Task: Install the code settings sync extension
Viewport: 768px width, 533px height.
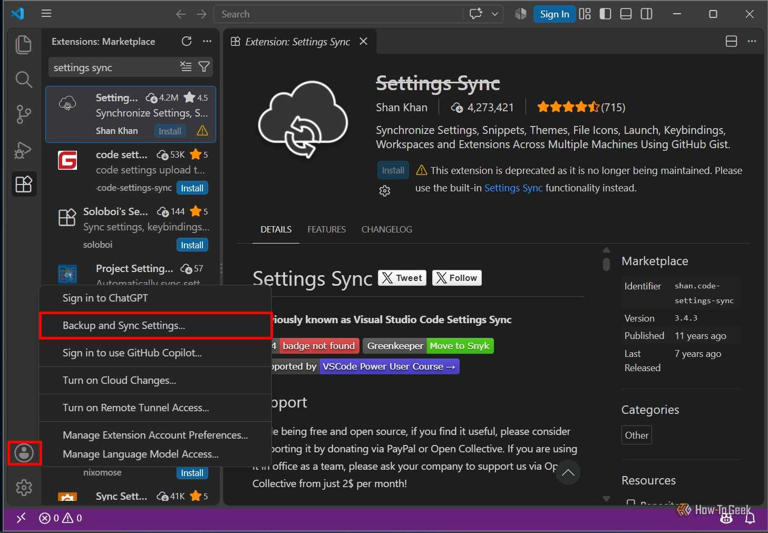Action: coord(192,188)
